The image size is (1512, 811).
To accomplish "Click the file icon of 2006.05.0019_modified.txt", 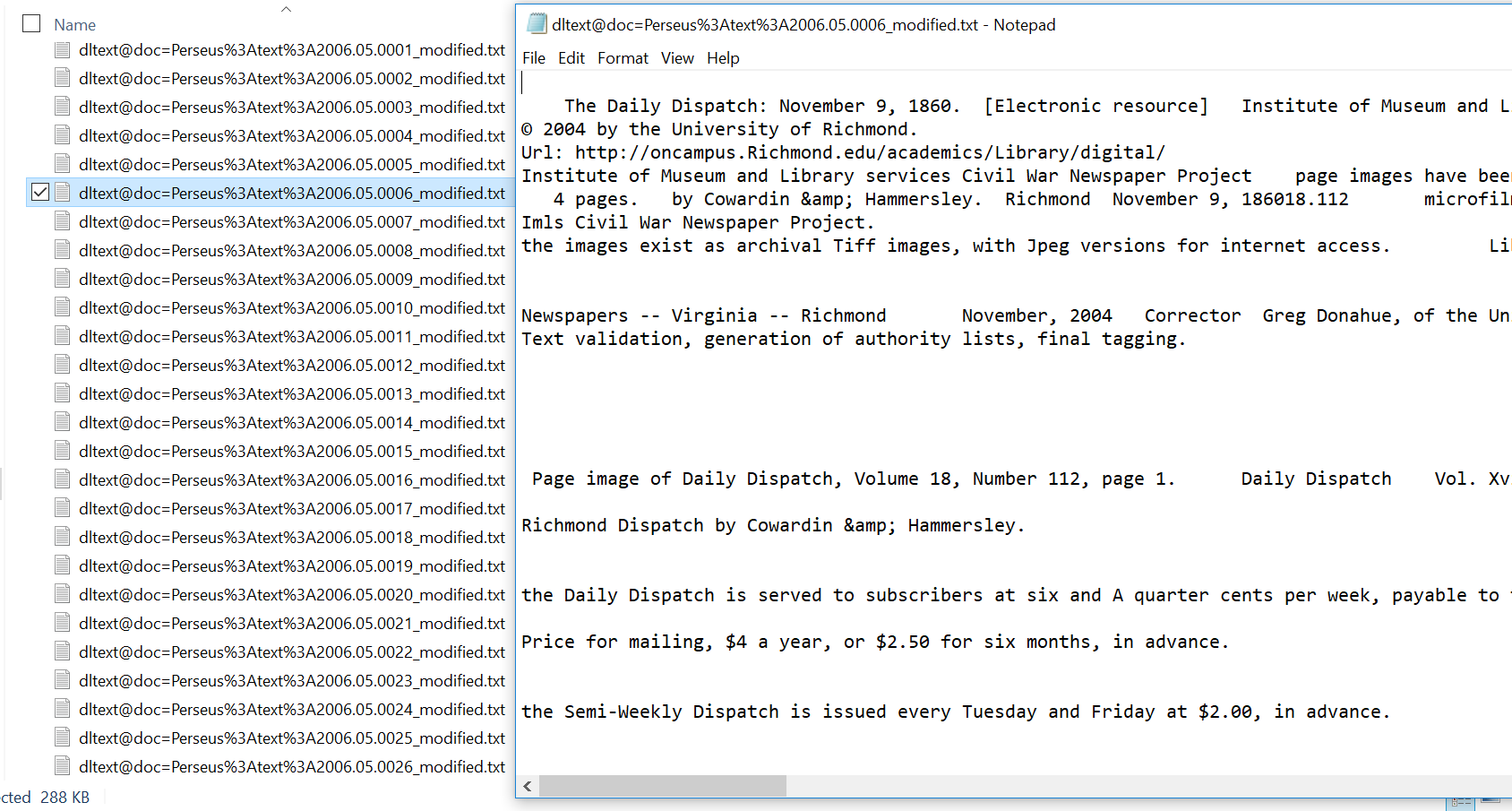I will 62,565.
